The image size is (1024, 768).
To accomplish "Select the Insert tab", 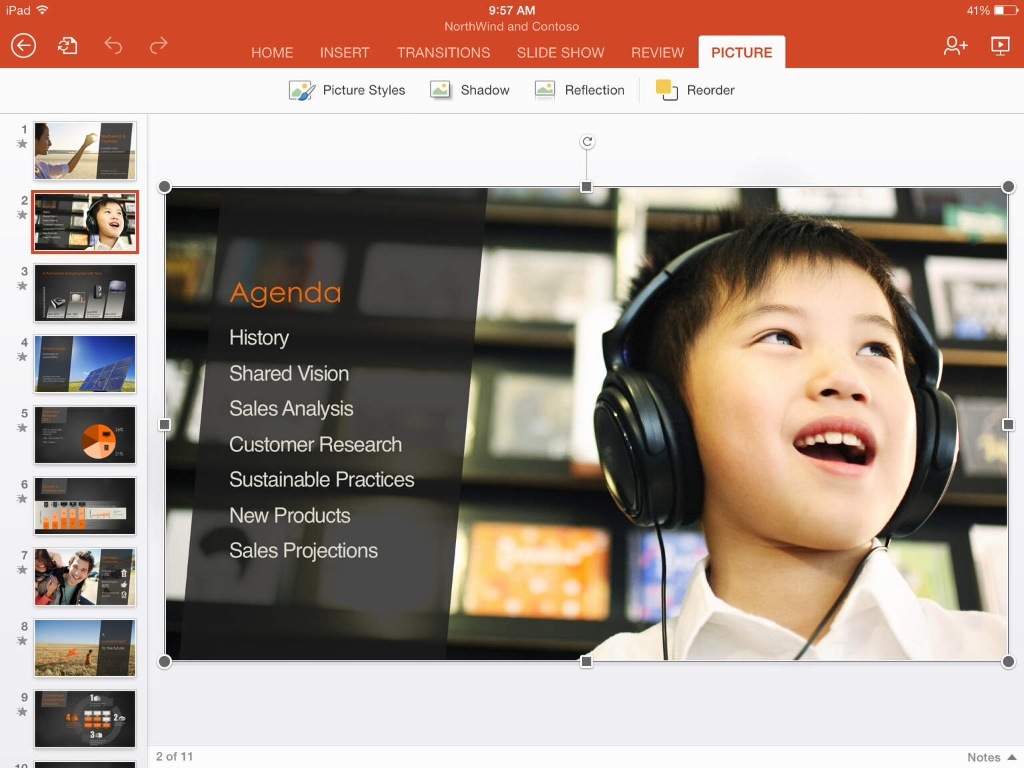I will (344, 52).
